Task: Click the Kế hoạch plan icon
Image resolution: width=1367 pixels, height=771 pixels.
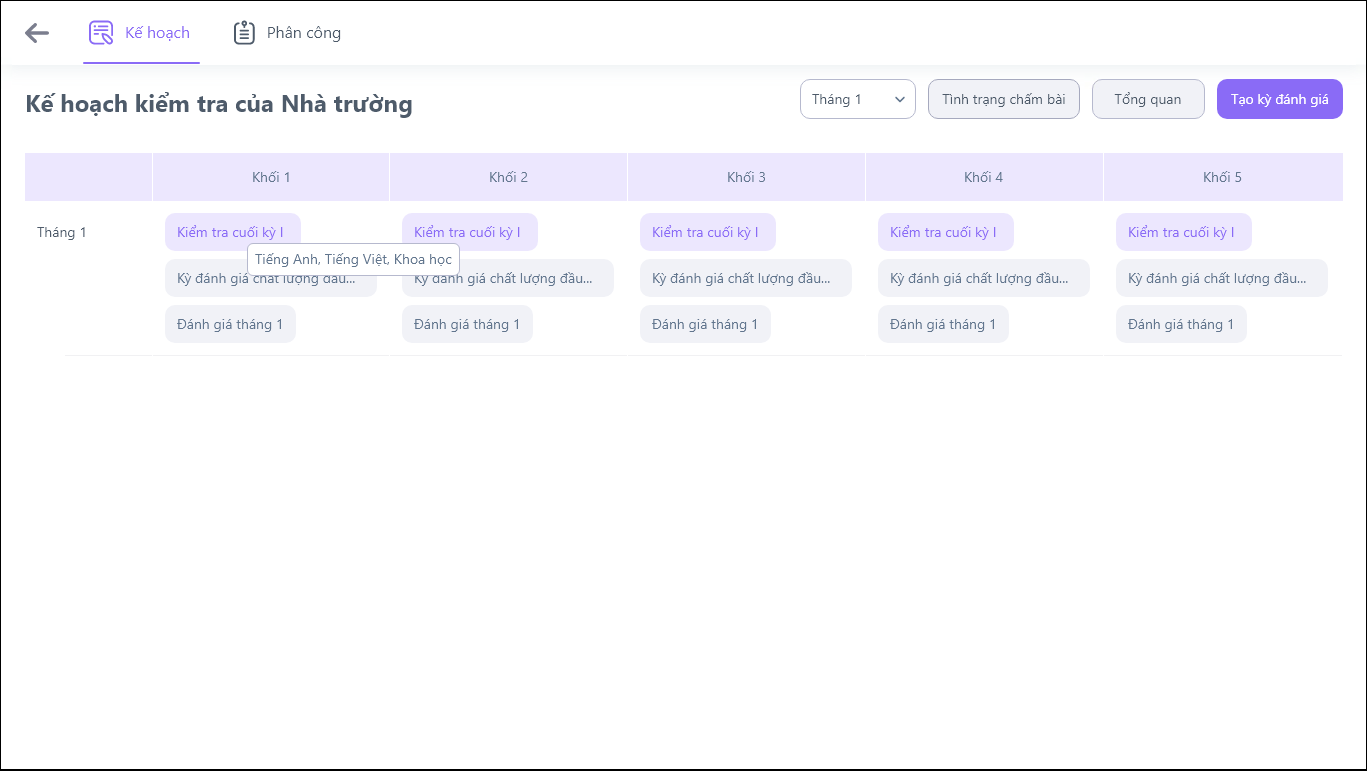Action: [x=101, y=33]
